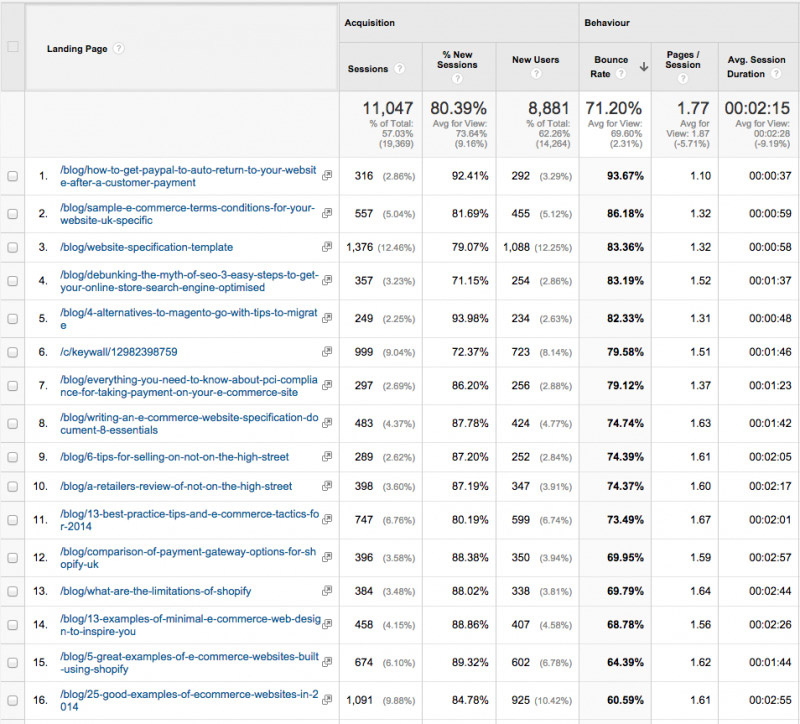Click the Behaviour group header

[607, 23]
